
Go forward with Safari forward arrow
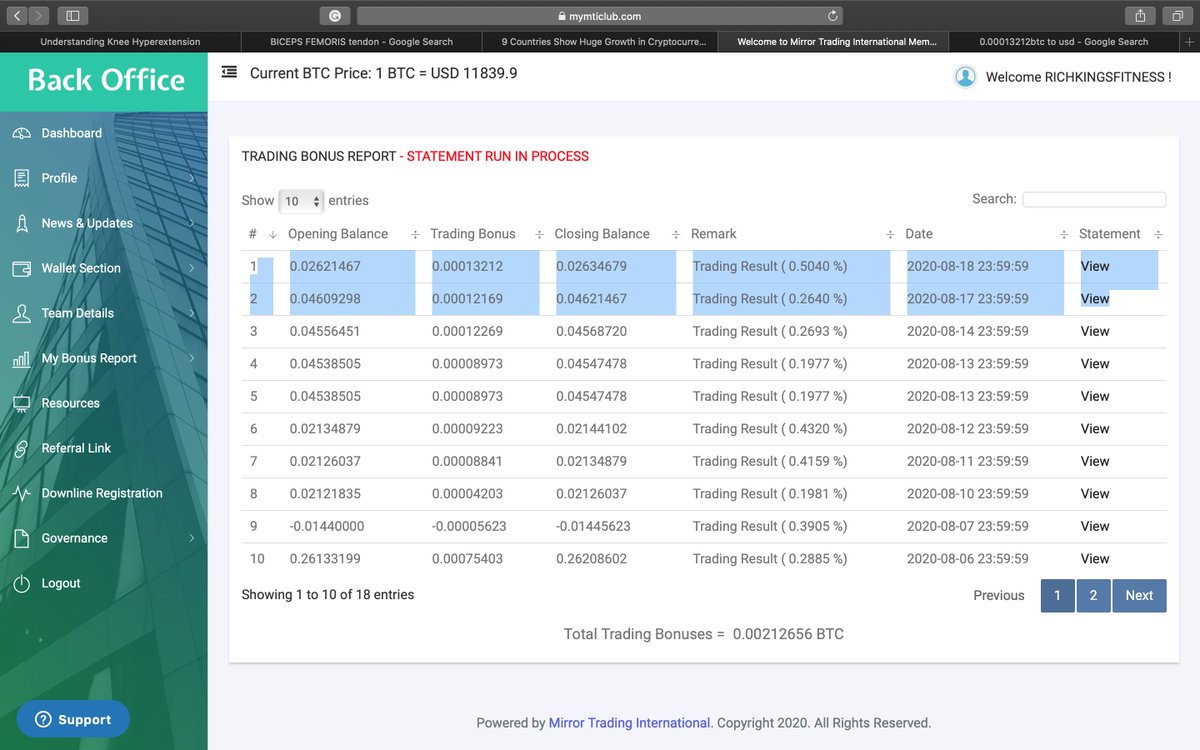click(38, 16)
